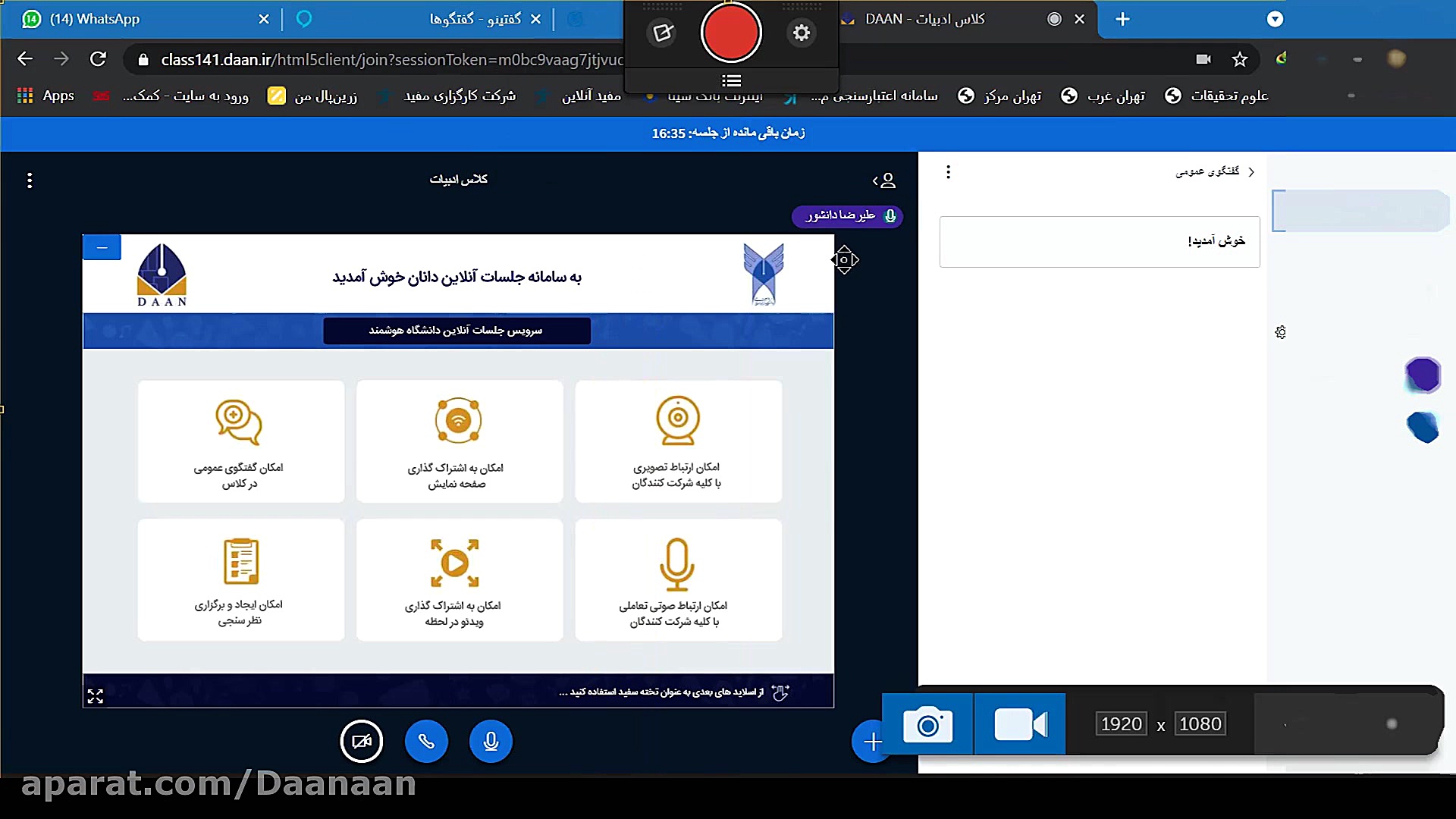Take a screenshot with the camera capture icon
Screen dimensions: 1456x819
coord(927,724)
